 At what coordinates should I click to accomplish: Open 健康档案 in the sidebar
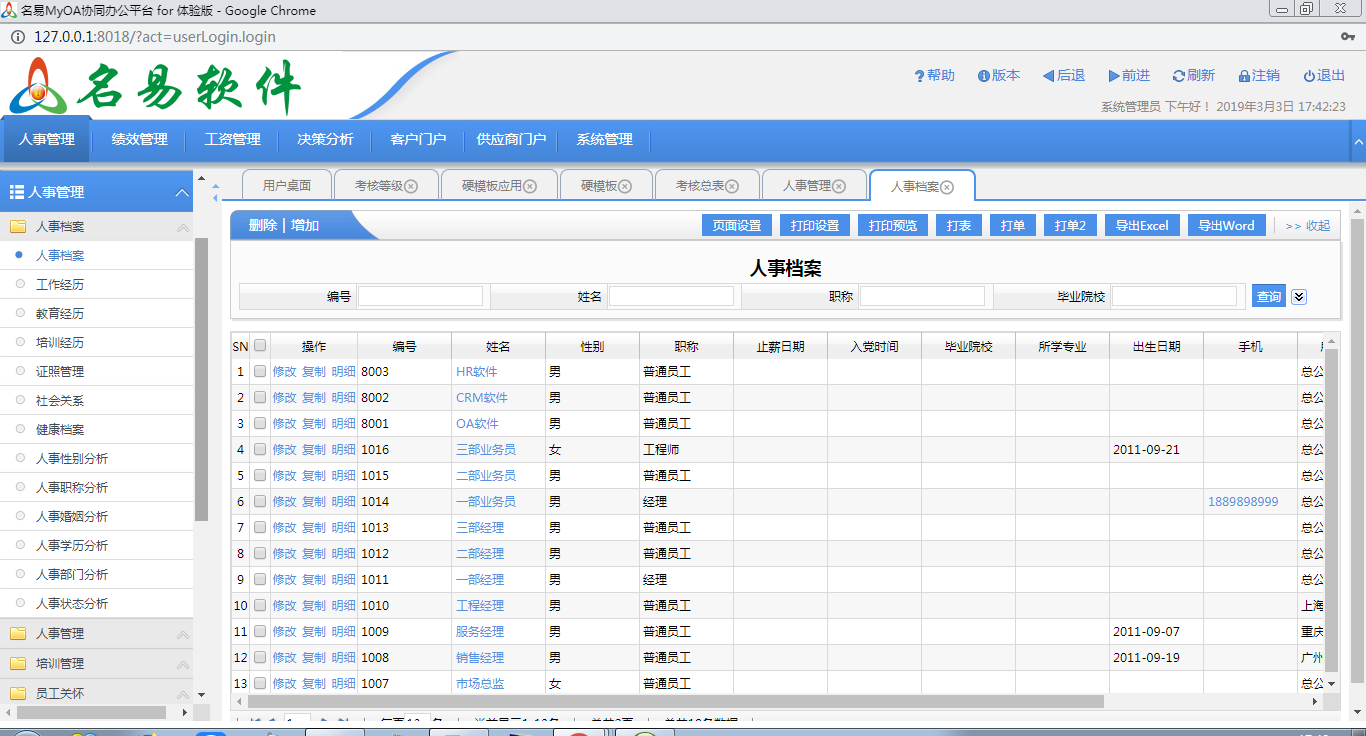click(60, 430)
